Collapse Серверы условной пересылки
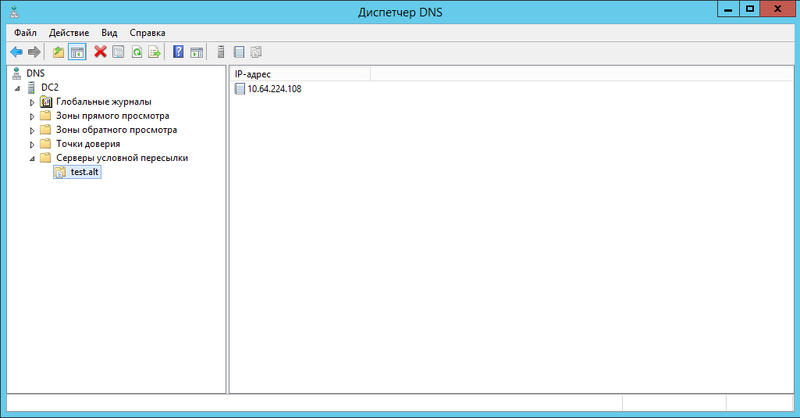Viewport: 800px width, 418px height. pos(32,159)
